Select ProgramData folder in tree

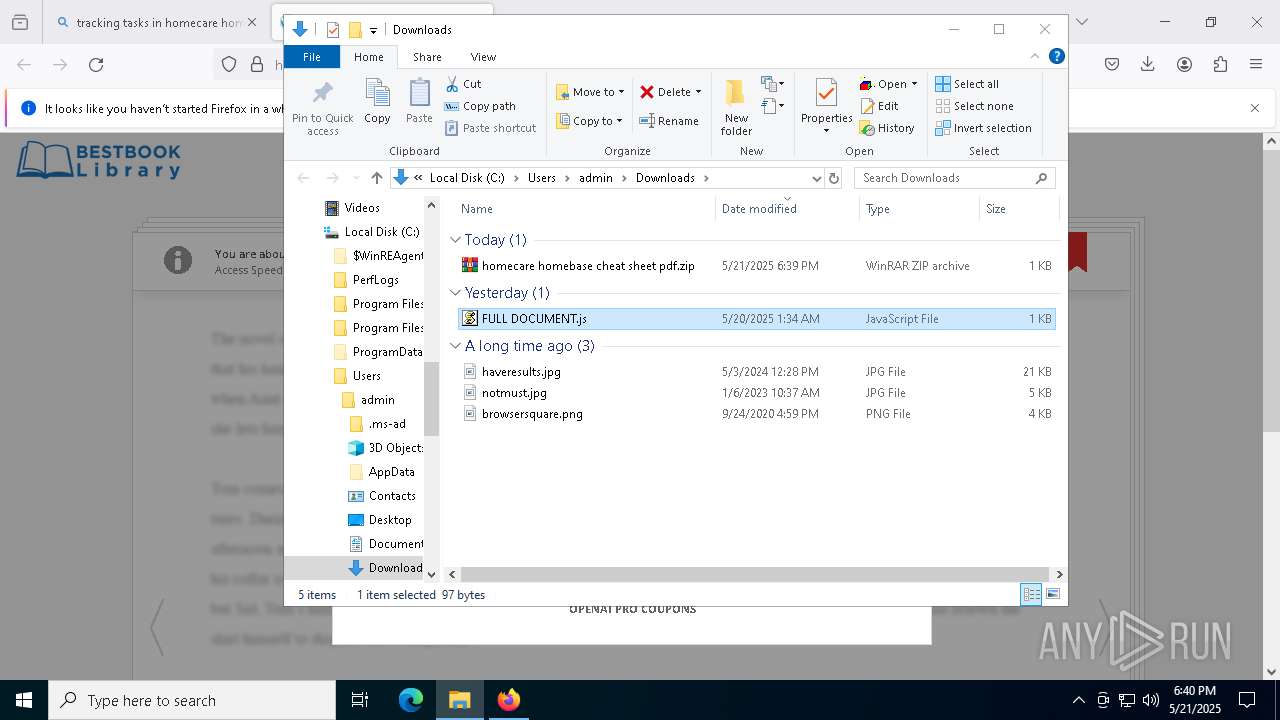(377, 352)
